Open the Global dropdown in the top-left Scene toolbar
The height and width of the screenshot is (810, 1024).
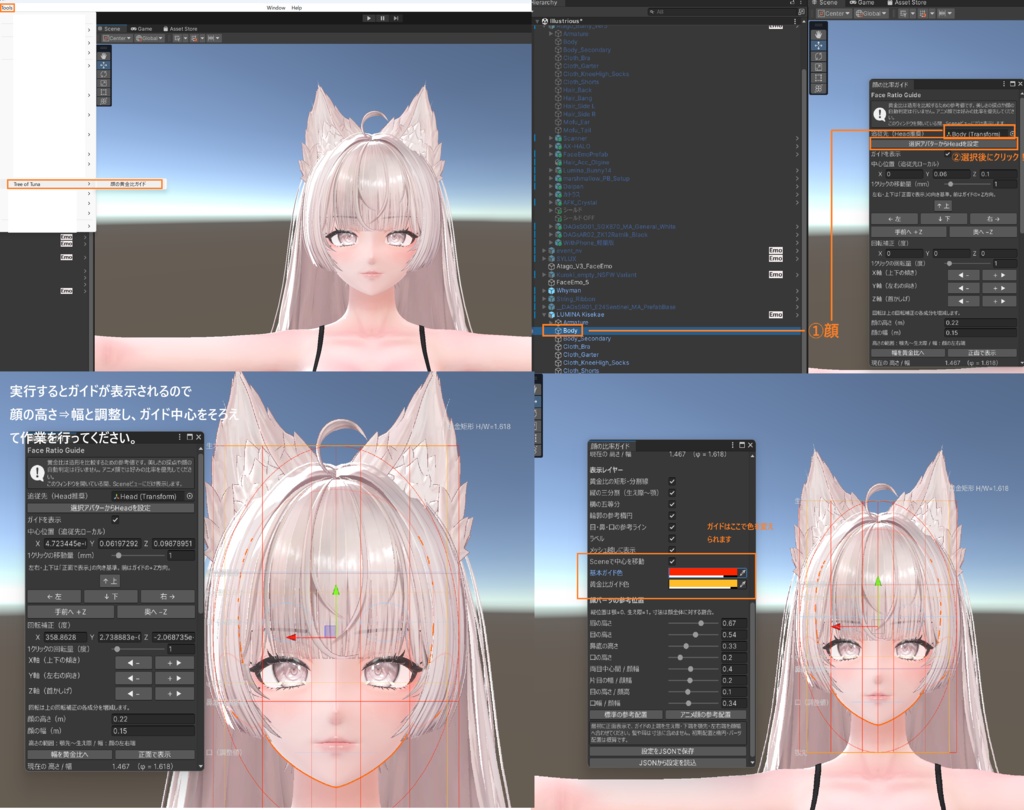150,39
